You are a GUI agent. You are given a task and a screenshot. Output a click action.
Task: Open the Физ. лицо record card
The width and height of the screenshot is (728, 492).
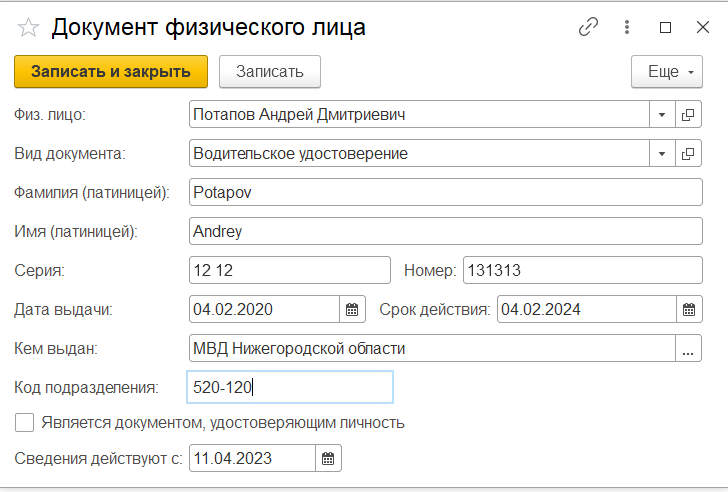(x=689, y=115)
